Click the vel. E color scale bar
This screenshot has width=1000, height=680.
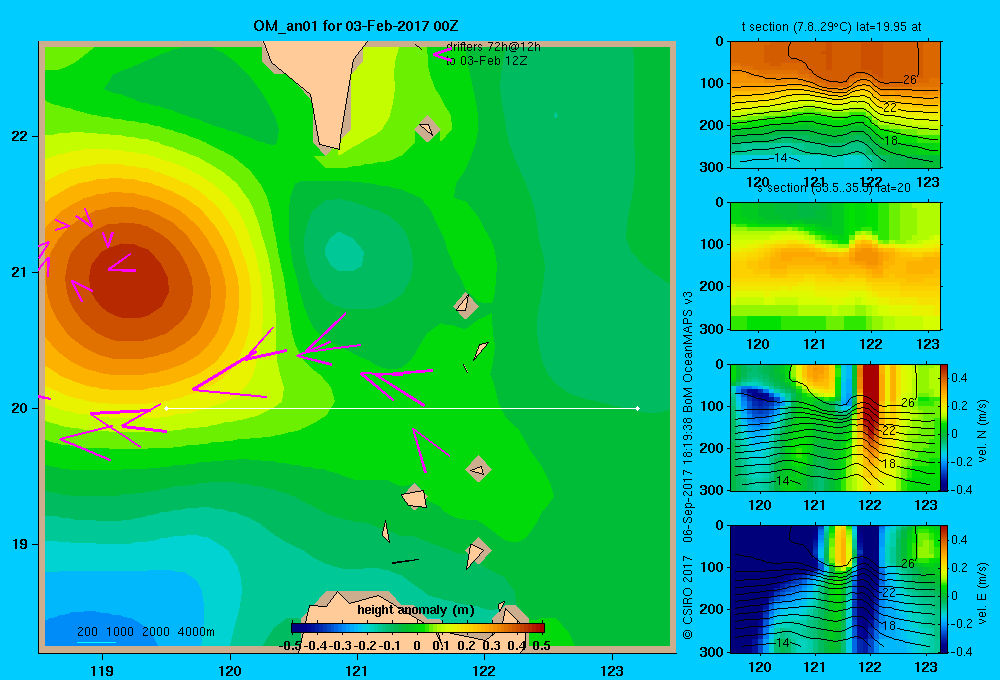click(944, 589)
